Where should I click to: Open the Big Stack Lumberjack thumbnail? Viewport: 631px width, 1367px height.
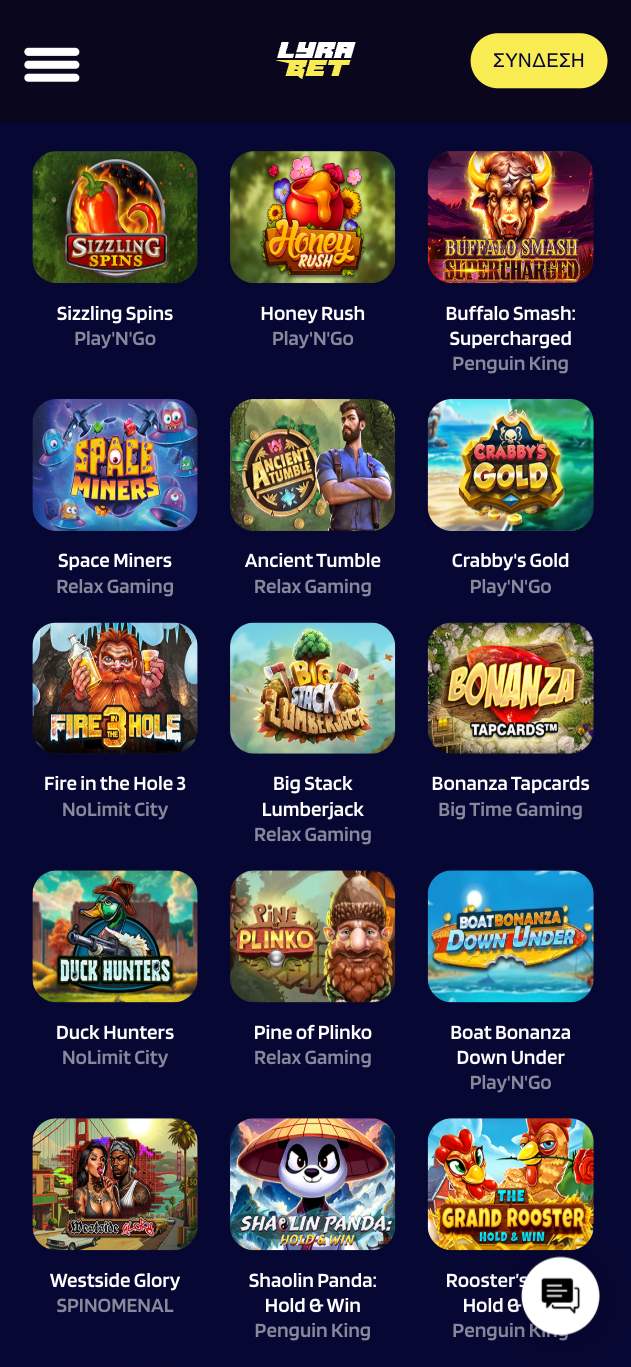(x=313, y=688)
